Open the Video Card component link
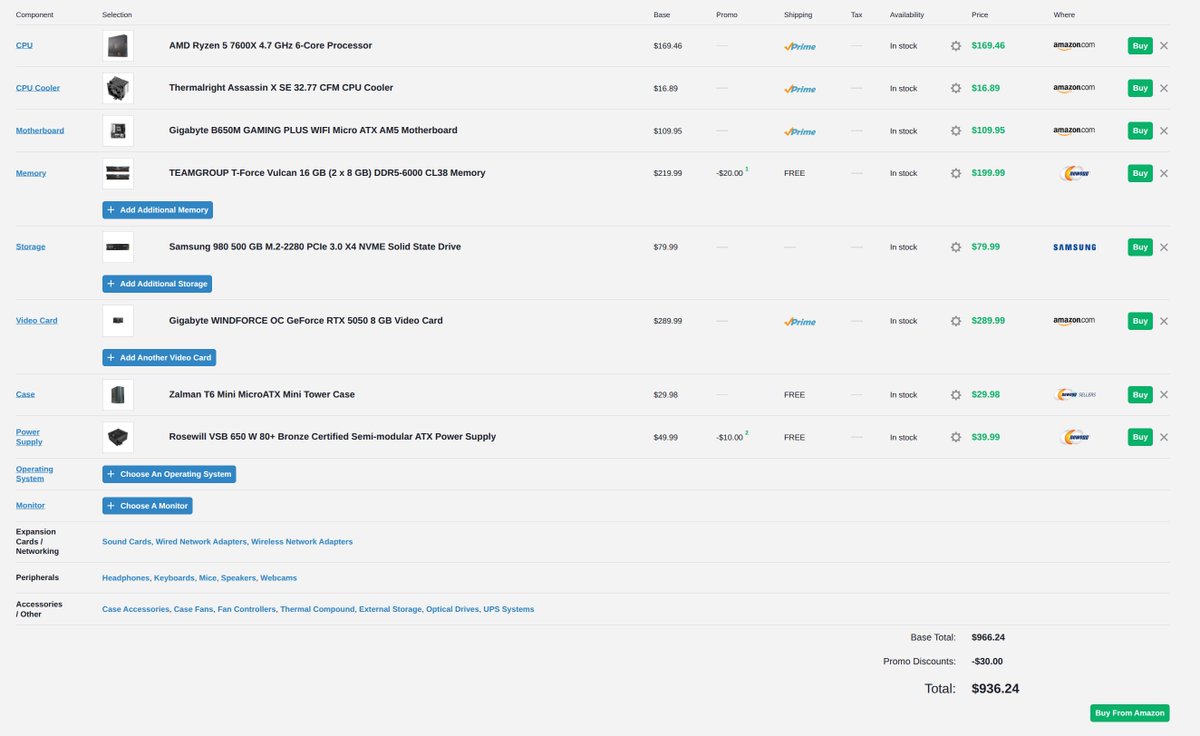 [x=37, y=321]
